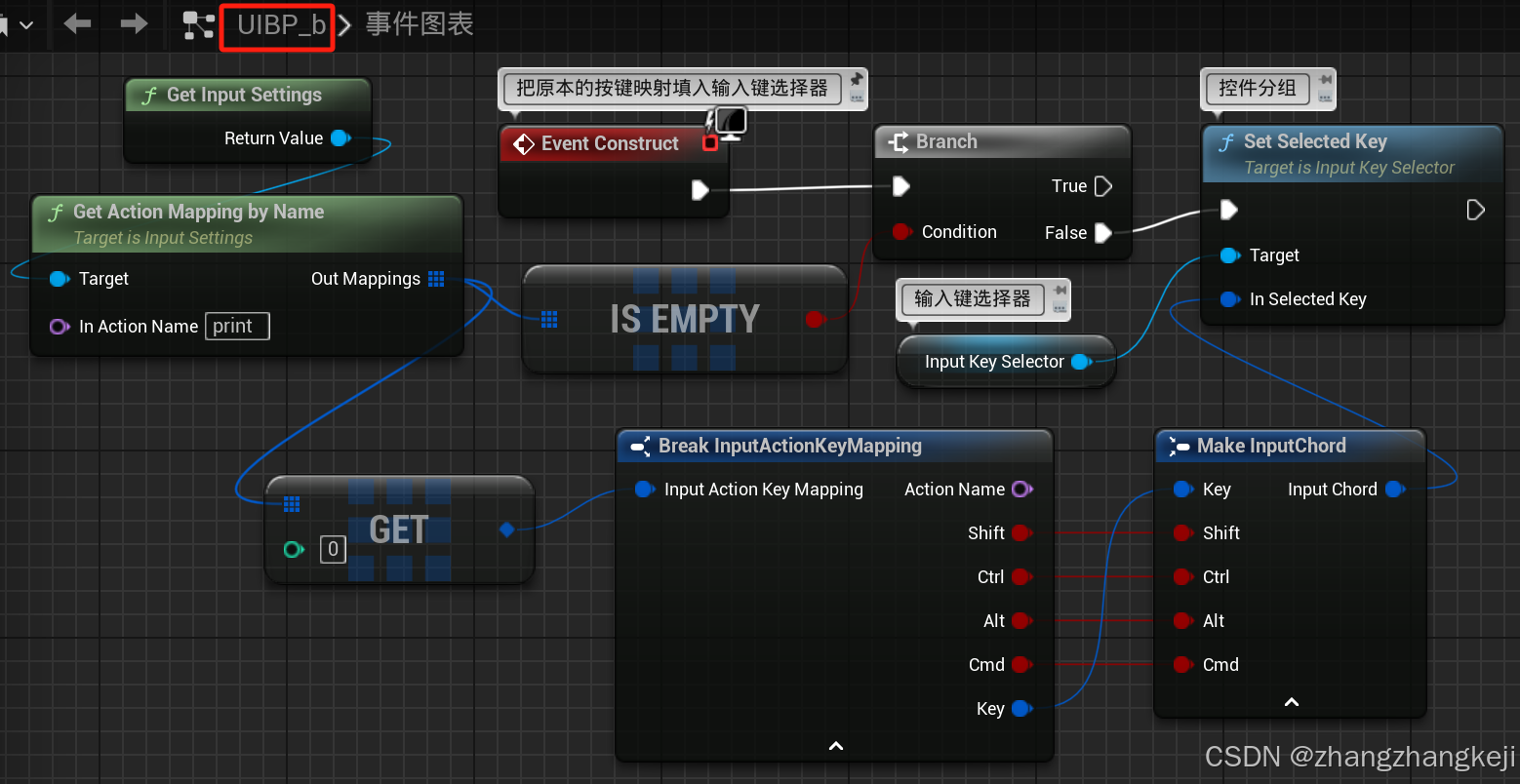Click the Input Action Key Mapping input pin
Viewport: 1520px width, 784px height.
(x=645, y=490)
